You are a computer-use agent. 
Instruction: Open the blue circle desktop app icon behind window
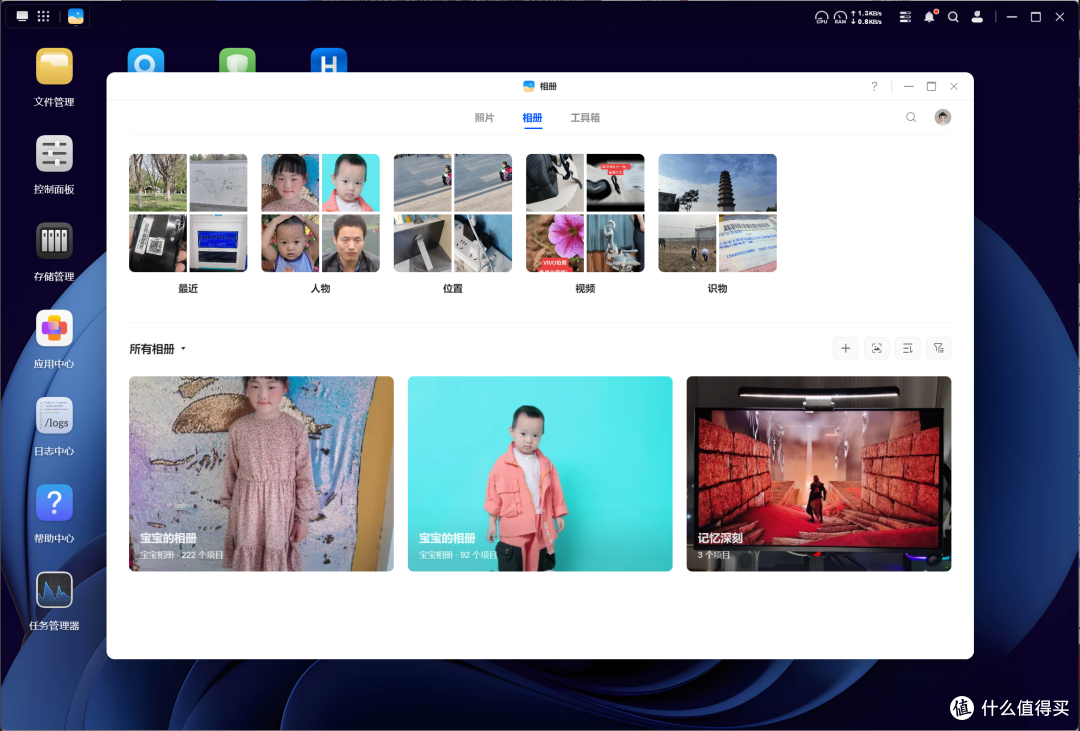coord(145,60)
